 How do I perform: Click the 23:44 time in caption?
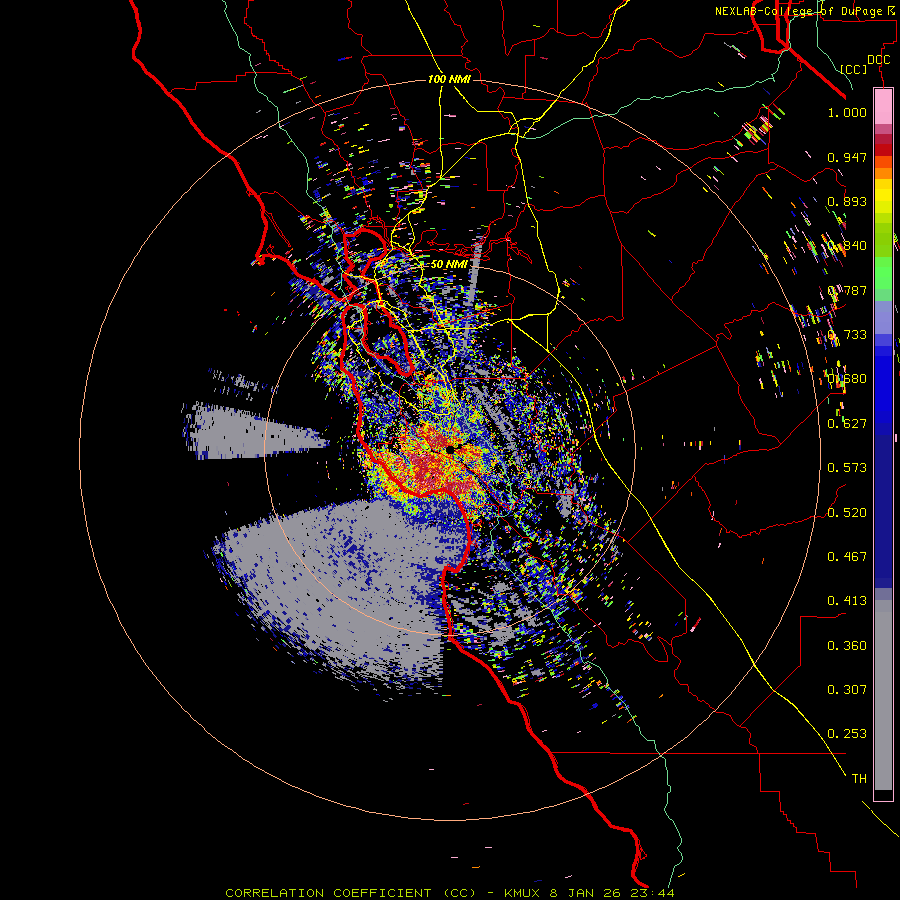pyautogui.click(x=654, y=893)
